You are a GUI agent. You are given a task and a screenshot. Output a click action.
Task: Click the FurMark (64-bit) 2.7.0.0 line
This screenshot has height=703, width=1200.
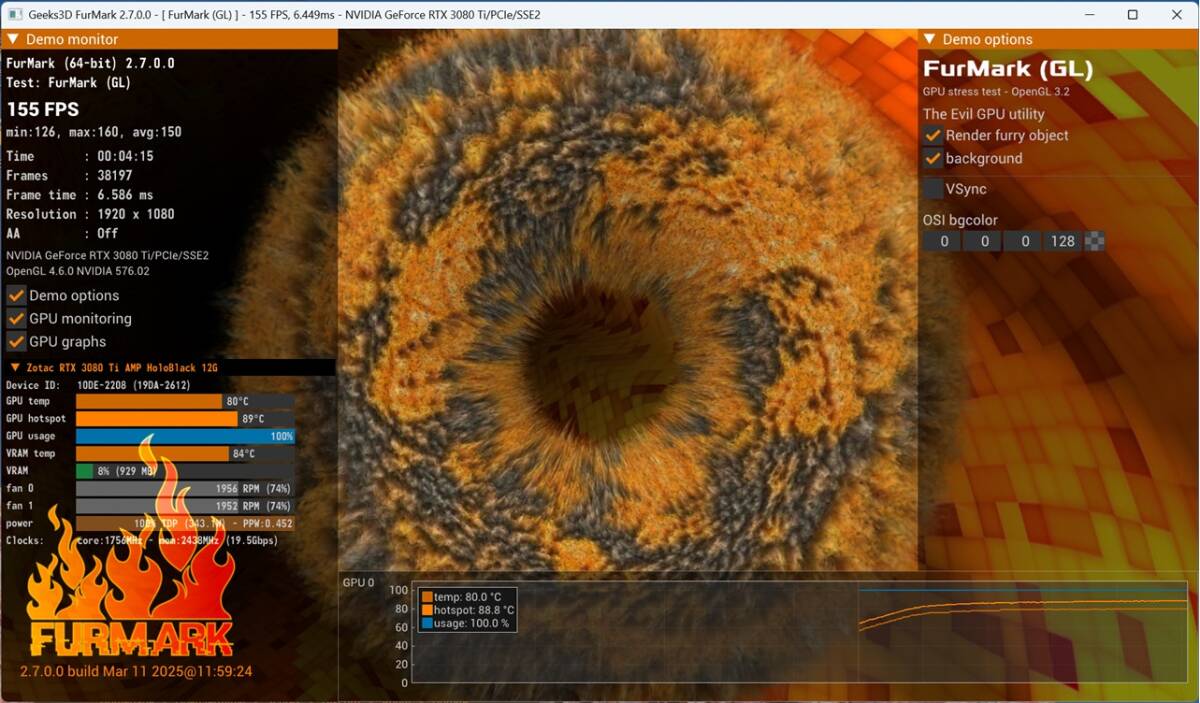pyautogui.click(x=90, y=63)
